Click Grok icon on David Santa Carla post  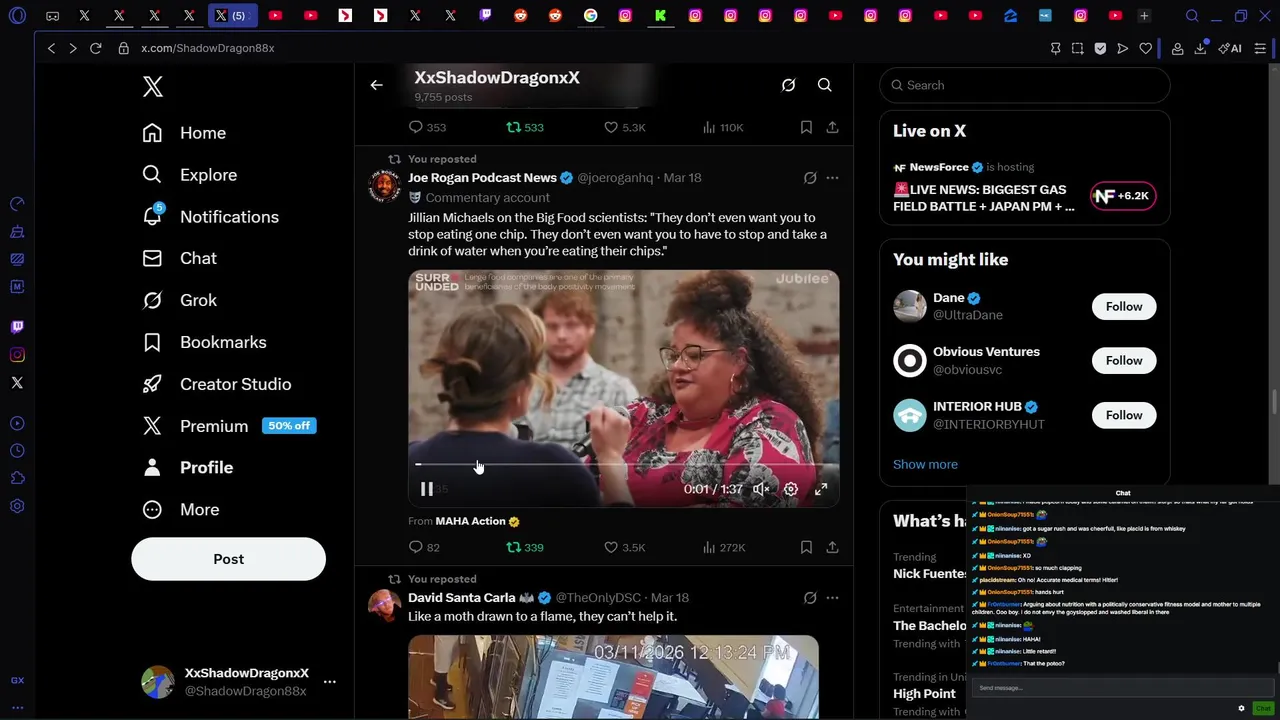tap(810, 598)
